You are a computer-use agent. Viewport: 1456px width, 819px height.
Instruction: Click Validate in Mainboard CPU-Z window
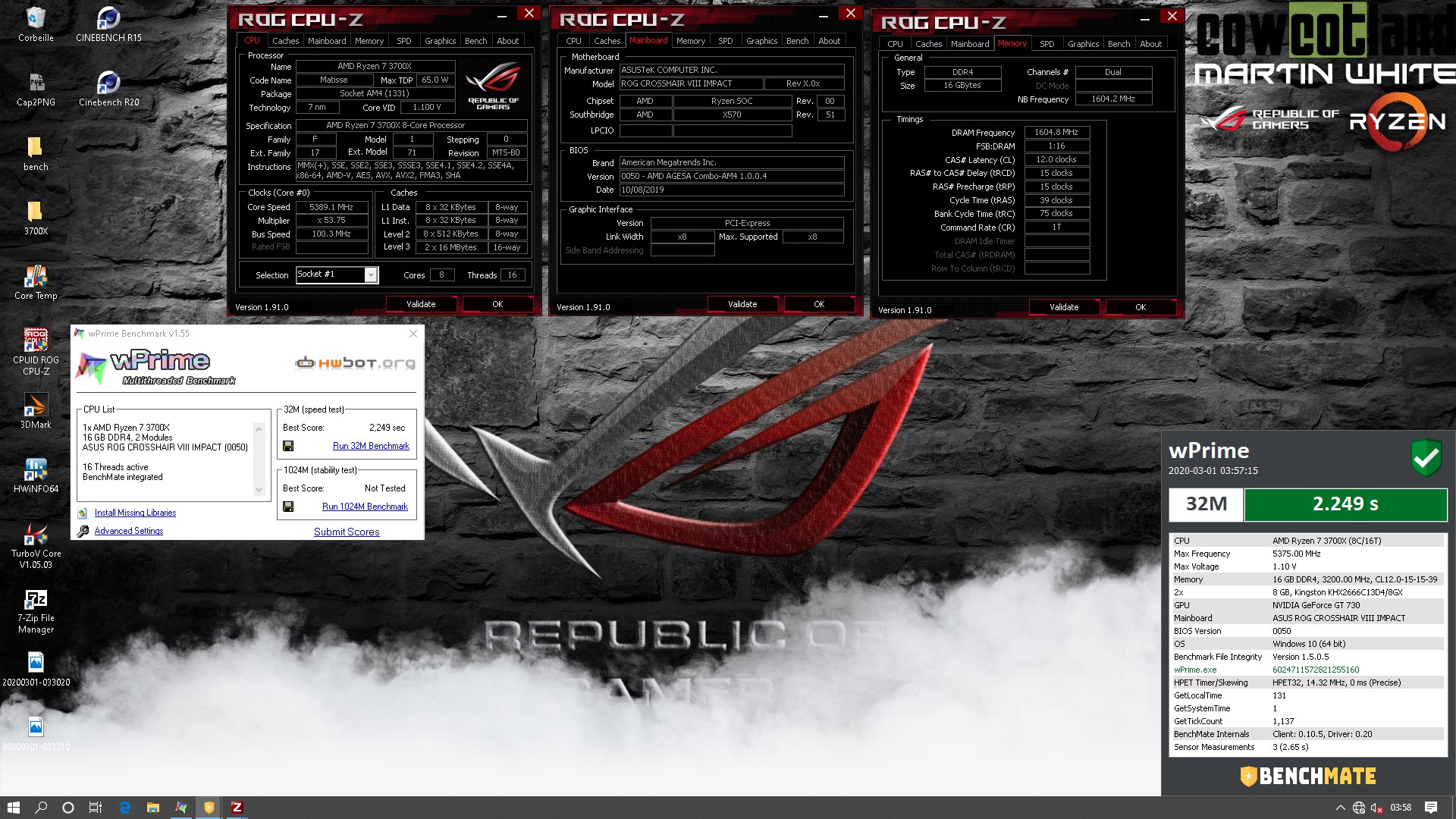pos(742,304)
